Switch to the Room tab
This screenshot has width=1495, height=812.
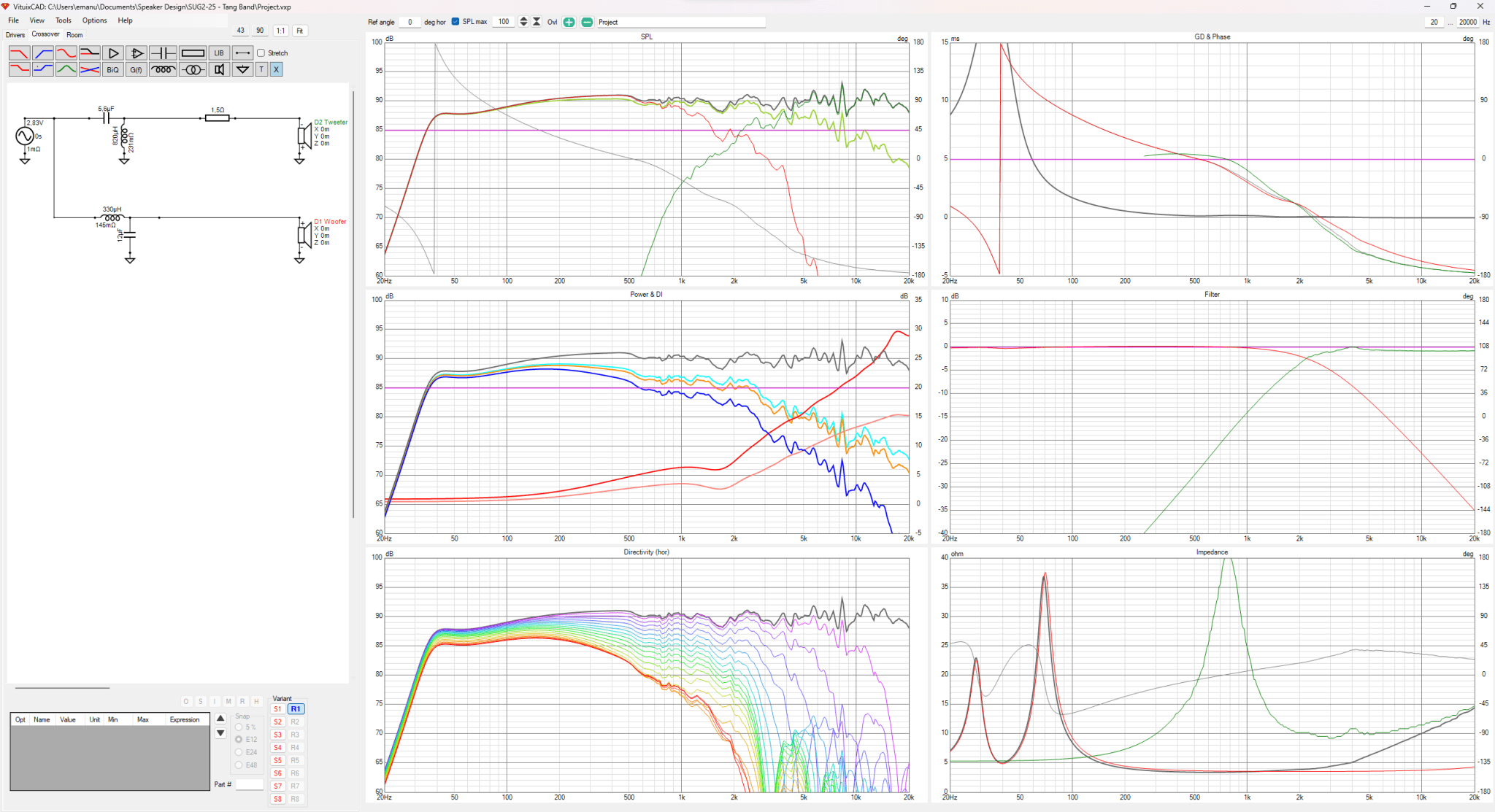[74, 35]
